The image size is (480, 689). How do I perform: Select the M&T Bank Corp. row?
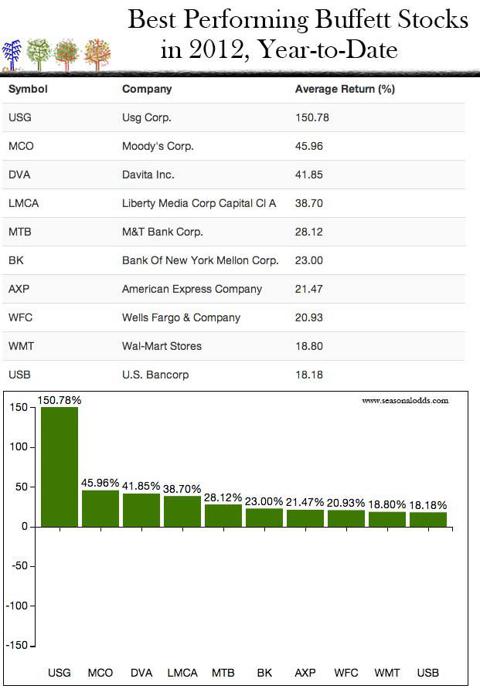point(233,232)
